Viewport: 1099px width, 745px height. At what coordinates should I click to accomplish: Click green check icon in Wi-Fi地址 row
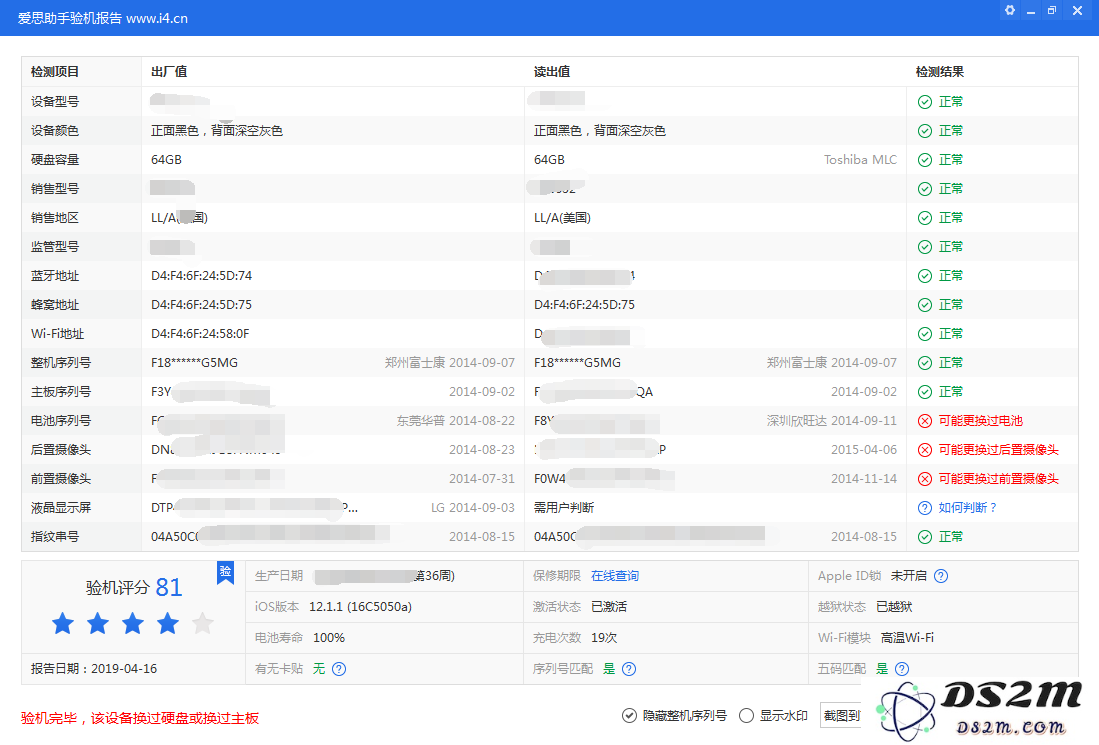[924, 334]
